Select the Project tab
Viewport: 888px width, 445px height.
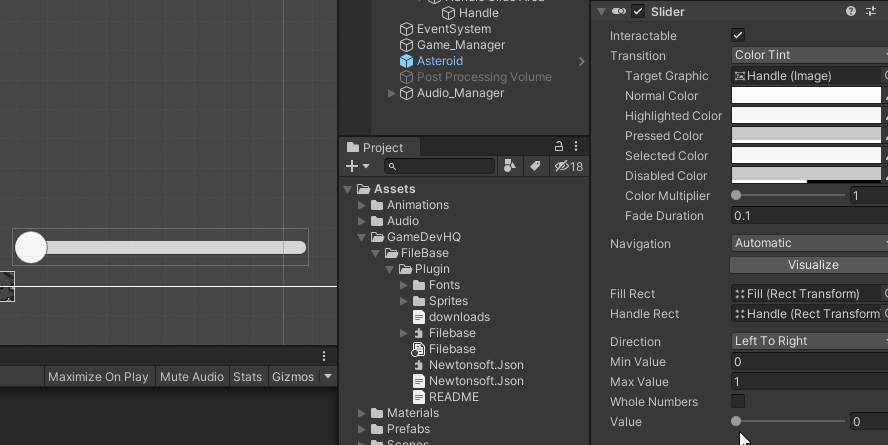(x=378, y=147)
